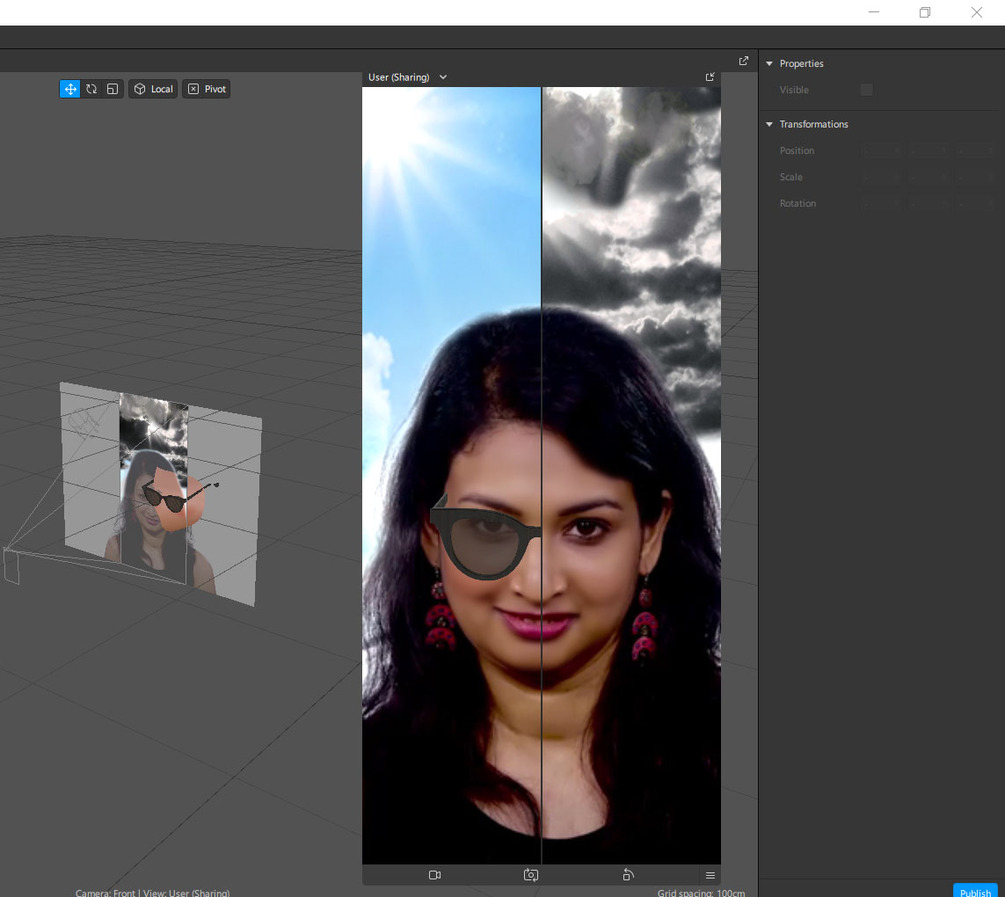Image resolution: width=1005 pixels, height=897 pixels.
Task: Toggle the Visible checkbox
Action: [867, 90]
